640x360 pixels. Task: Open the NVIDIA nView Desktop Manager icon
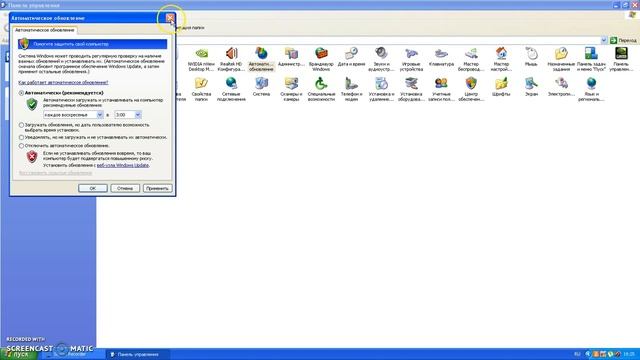click(x=201, y=59)
